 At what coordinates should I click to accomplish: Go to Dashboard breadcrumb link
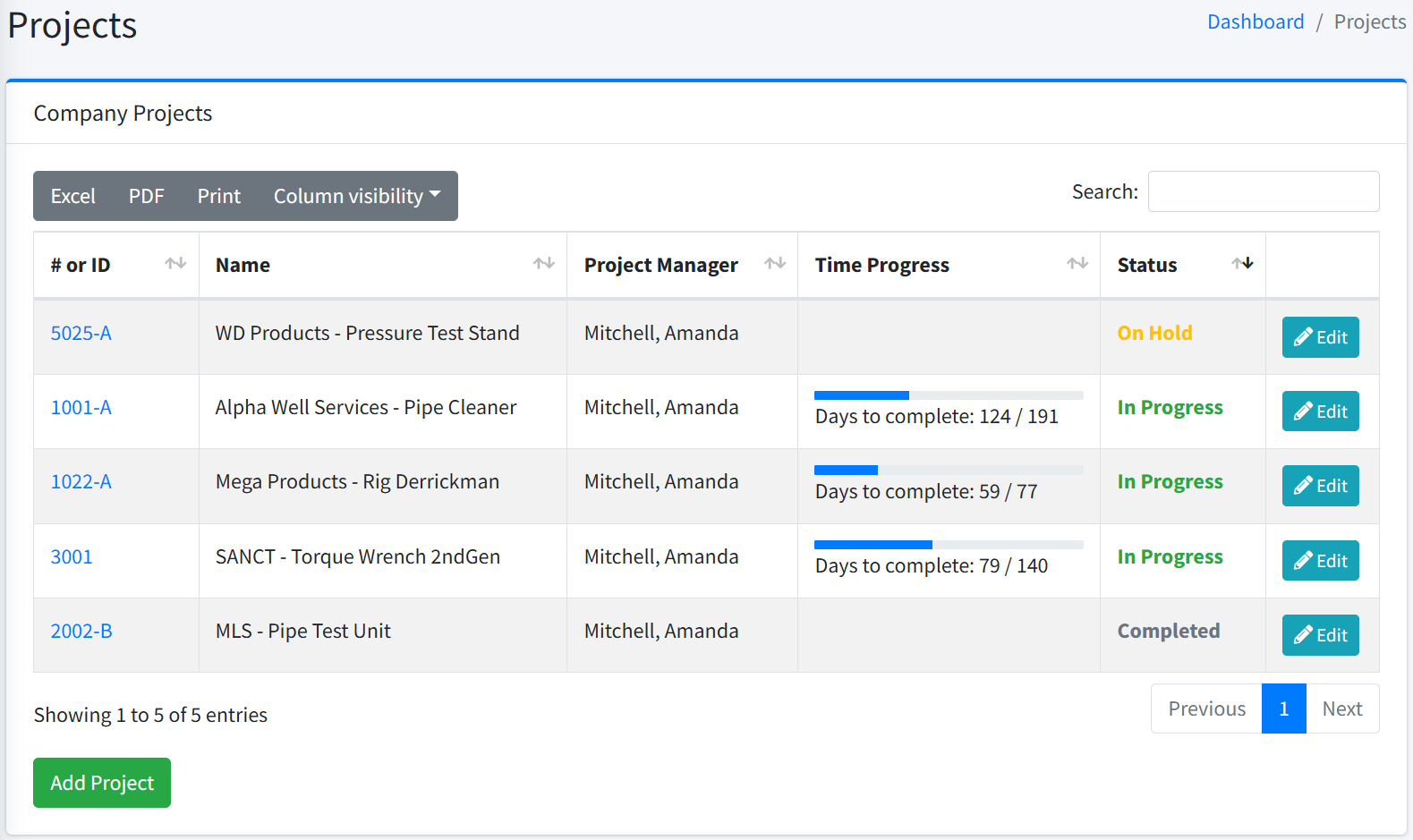pyautogui.click(x=1255, y=22)
